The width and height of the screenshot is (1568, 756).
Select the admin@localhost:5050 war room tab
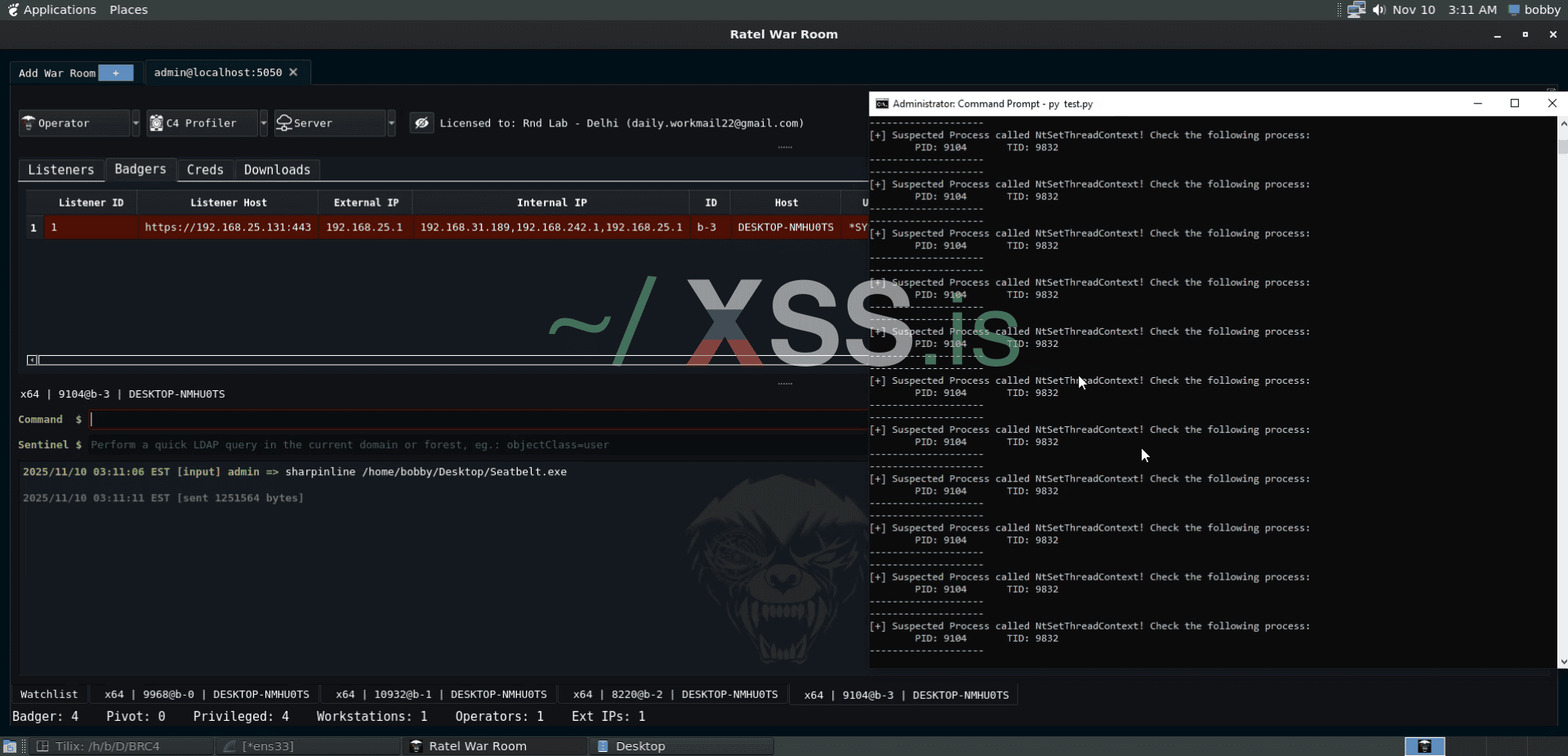point(218,72)
